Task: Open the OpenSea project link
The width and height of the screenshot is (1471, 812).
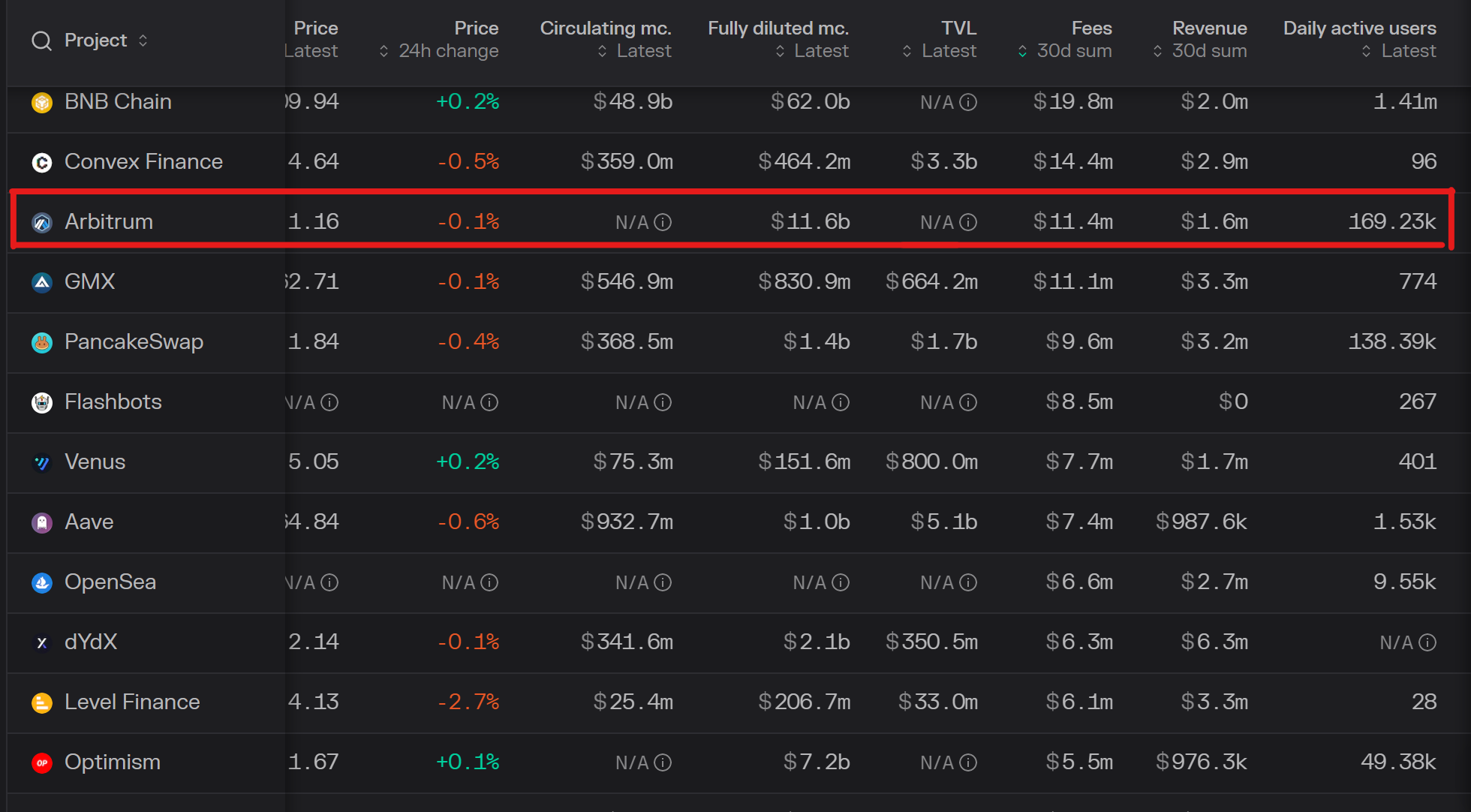Action: tap(110, 582)
